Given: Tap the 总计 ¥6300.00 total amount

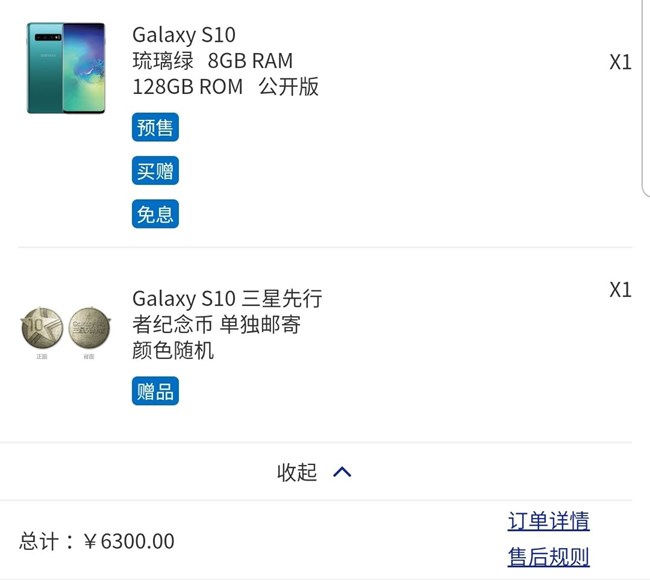Looking at the screenshot, I should [97, 542].
